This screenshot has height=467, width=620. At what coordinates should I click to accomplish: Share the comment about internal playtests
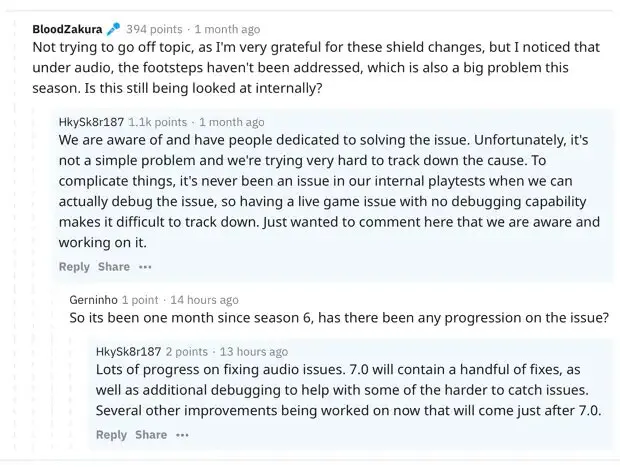click(x=114, y=267)
